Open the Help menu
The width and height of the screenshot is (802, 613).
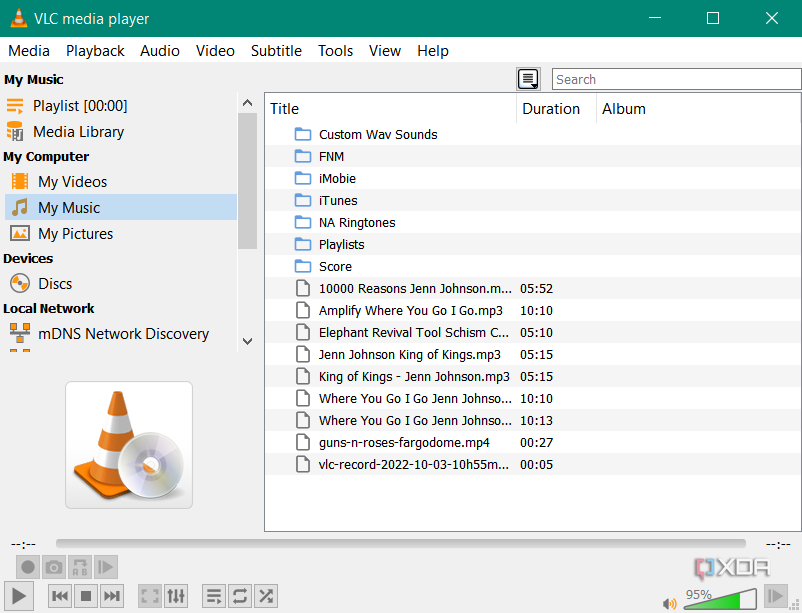[433, 51]
